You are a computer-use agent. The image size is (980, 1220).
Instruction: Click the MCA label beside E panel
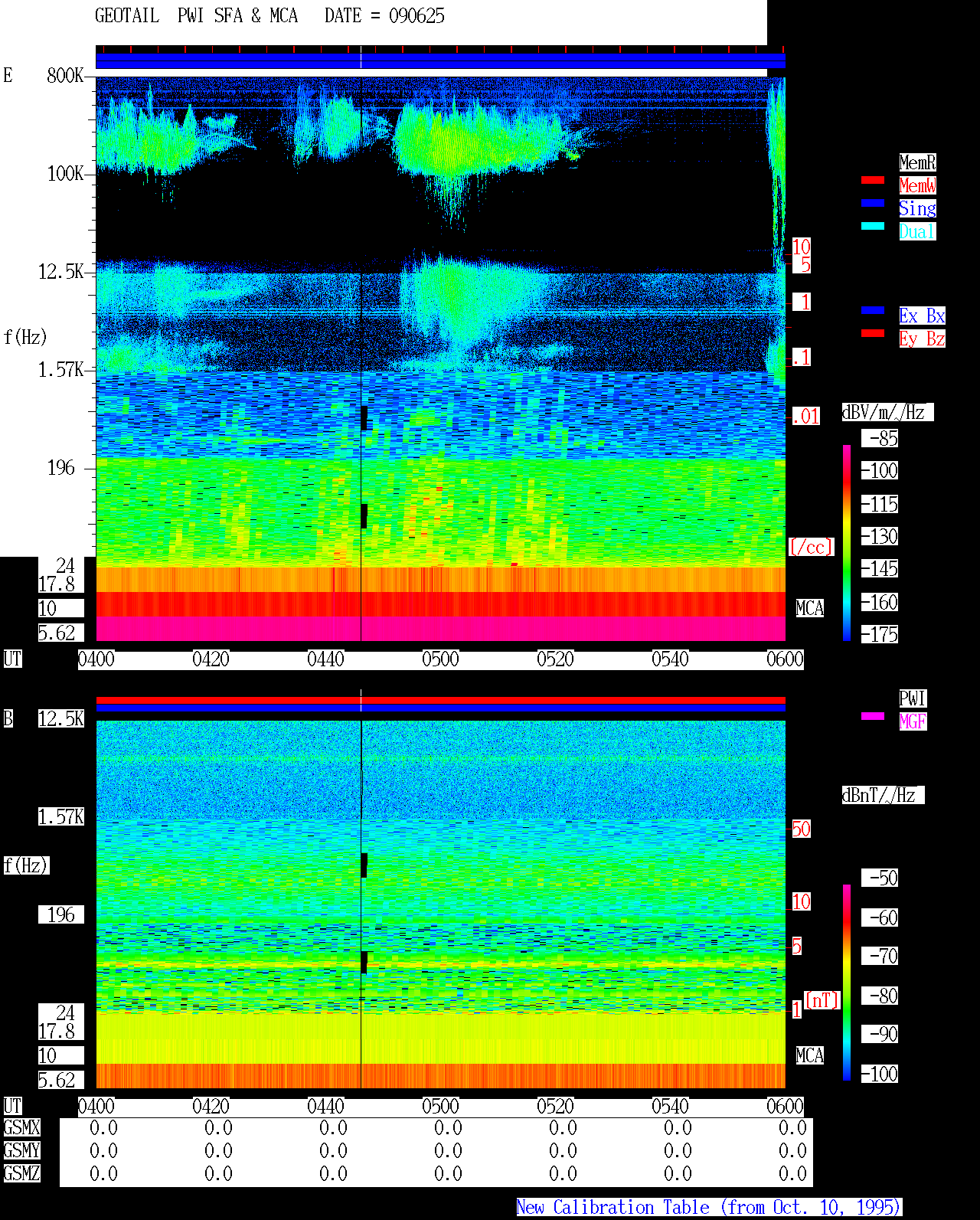[x=809, y=608]
